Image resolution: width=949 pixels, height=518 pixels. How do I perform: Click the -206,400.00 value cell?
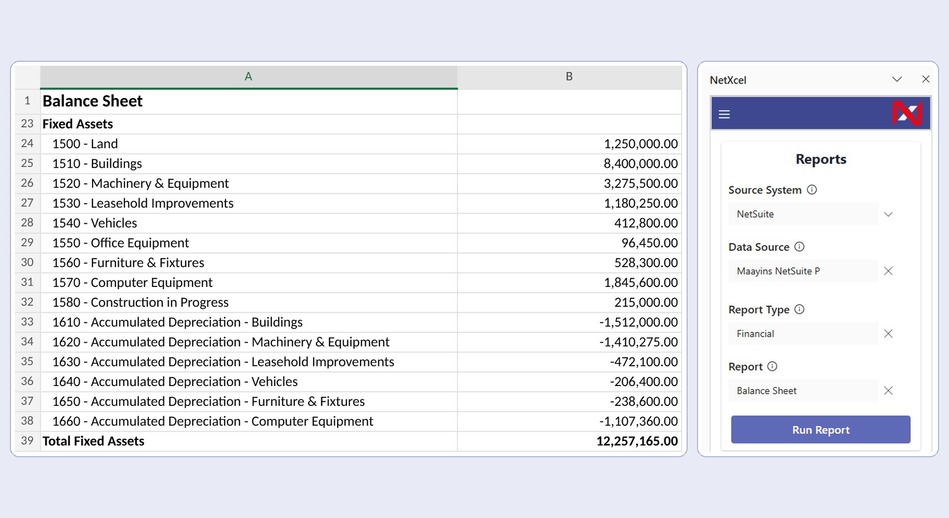tap(570, 381)
